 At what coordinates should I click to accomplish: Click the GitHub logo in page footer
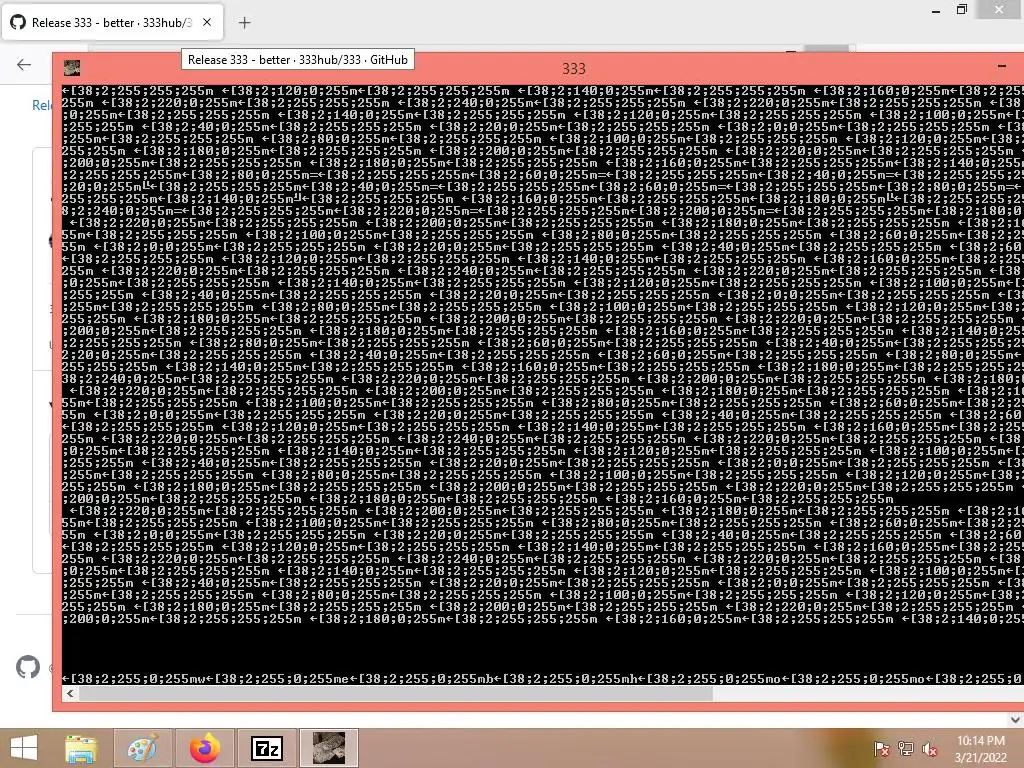27,667
